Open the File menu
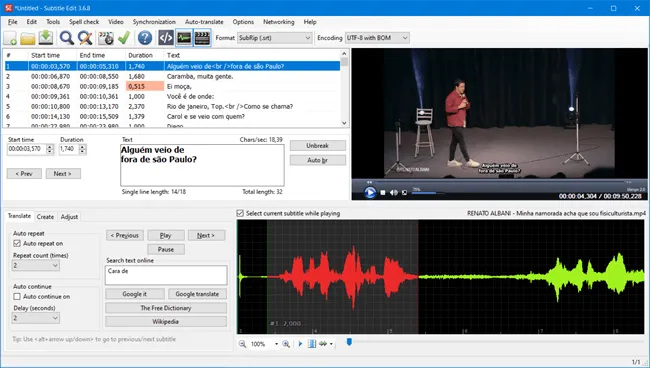 coord(13,22)
